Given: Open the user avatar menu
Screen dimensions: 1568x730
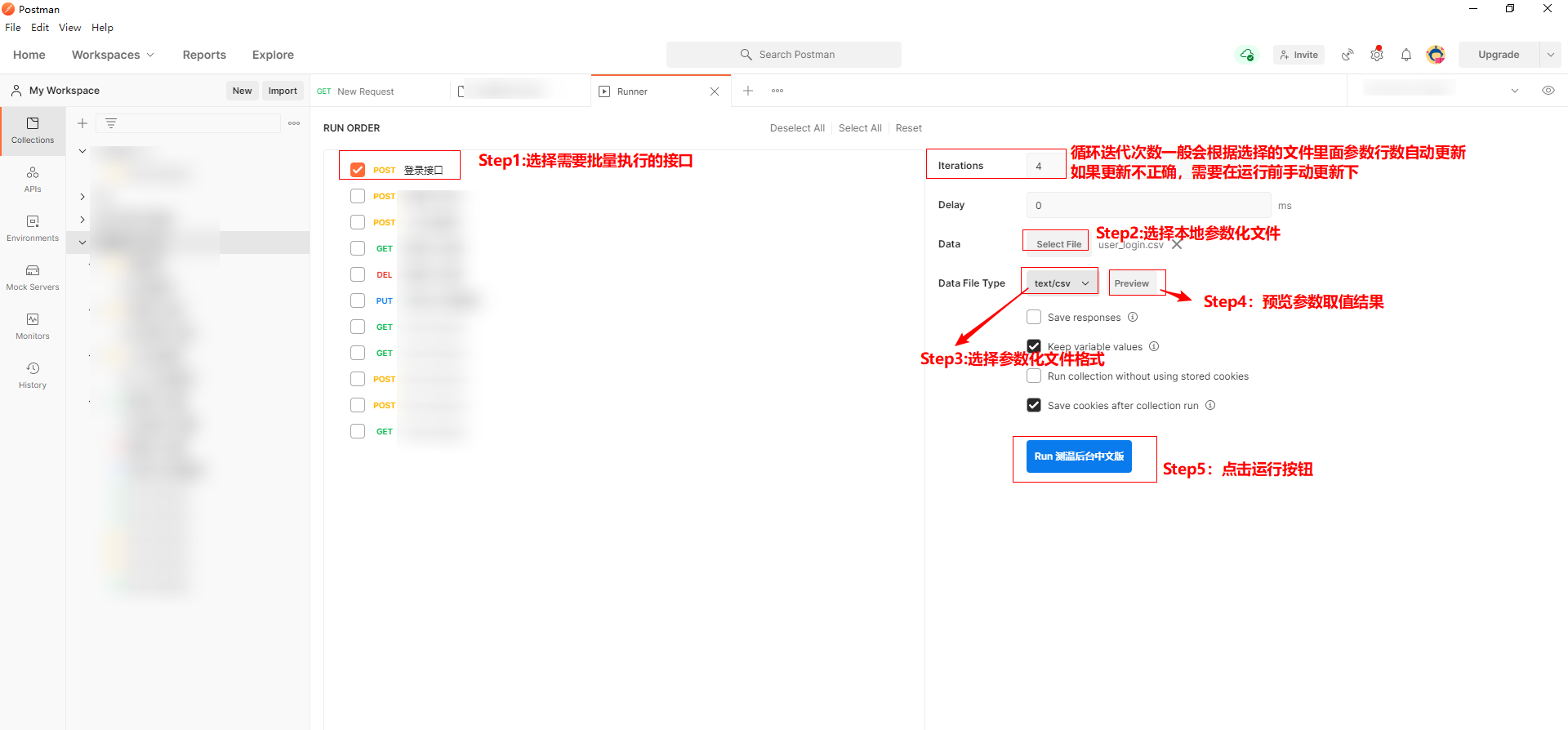Looking at the screenshot, I should pyautogui.click(x=1436, y=55).
